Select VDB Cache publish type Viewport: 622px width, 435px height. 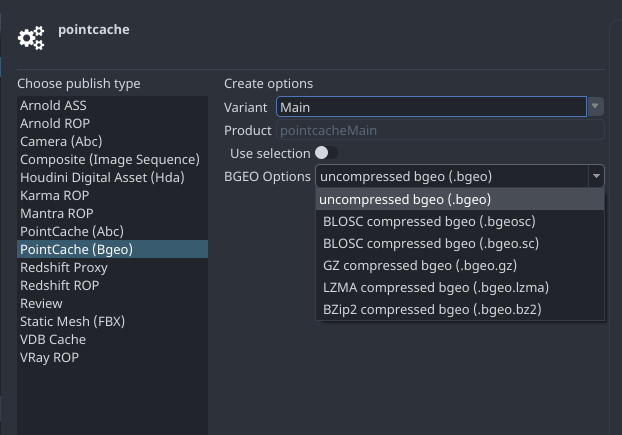(x=112, y=339)
